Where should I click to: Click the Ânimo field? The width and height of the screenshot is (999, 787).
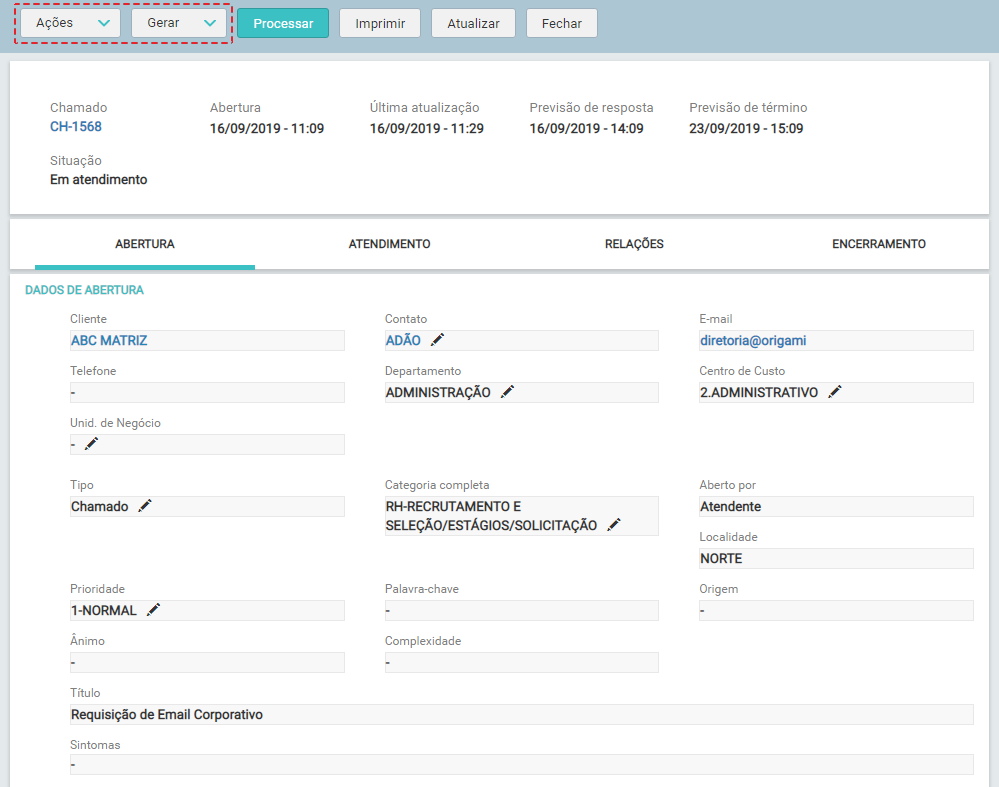point(207,663)
